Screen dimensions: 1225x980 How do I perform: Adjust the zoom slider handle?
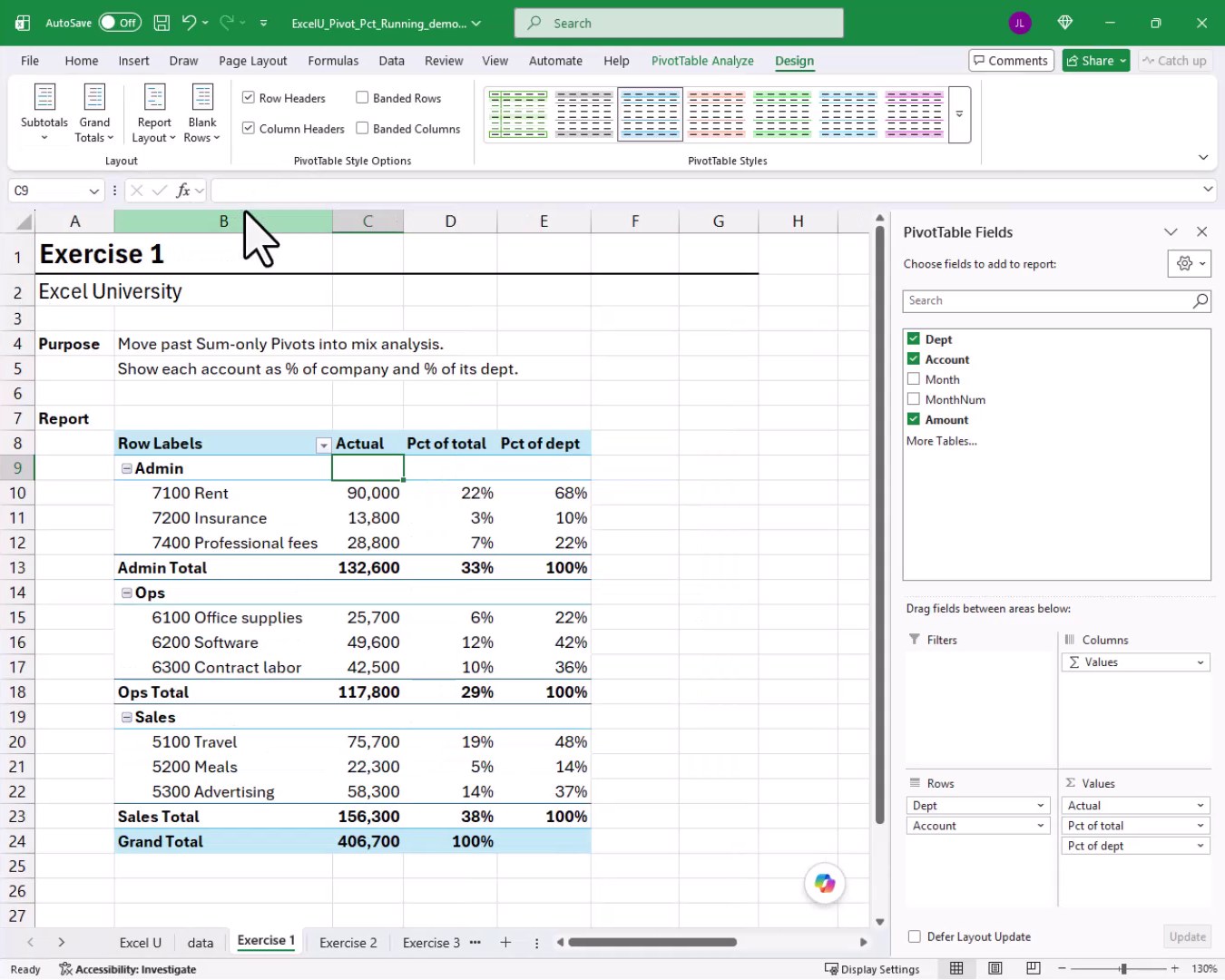pos(1123,968)
